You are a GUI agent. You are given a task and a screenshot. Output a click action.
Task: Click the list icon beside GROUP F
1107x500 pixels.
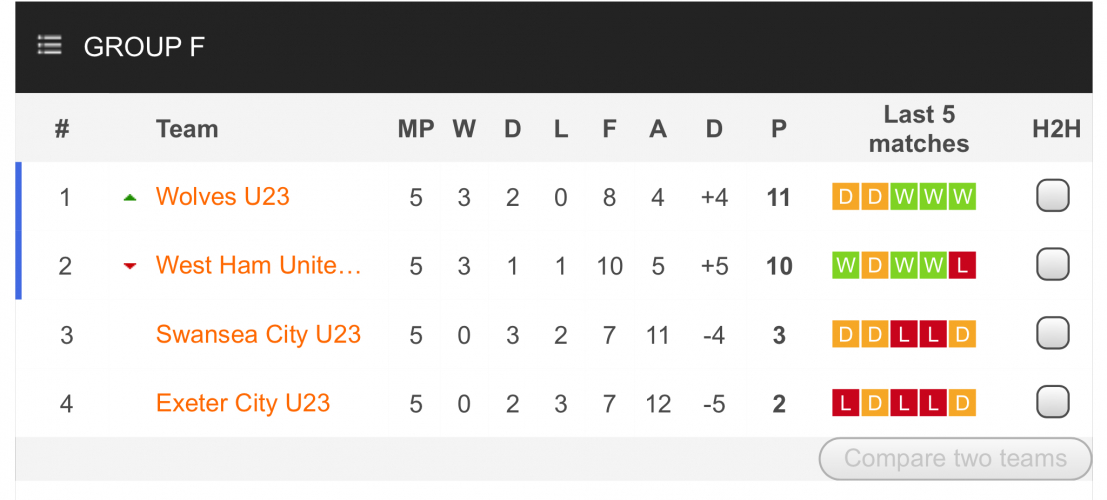[49, 46]
